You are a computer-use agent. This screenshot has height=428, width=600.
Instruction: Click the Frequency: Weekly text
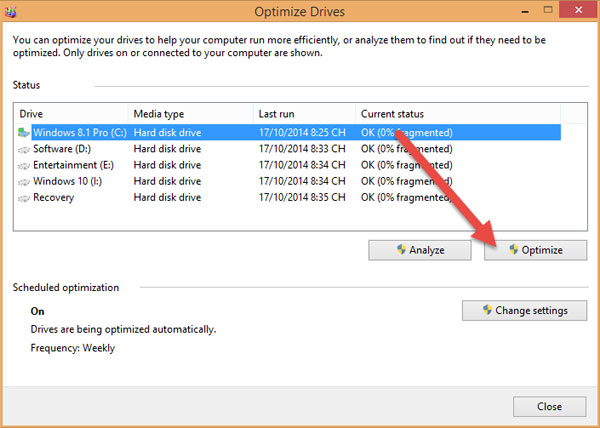(73, 348)
